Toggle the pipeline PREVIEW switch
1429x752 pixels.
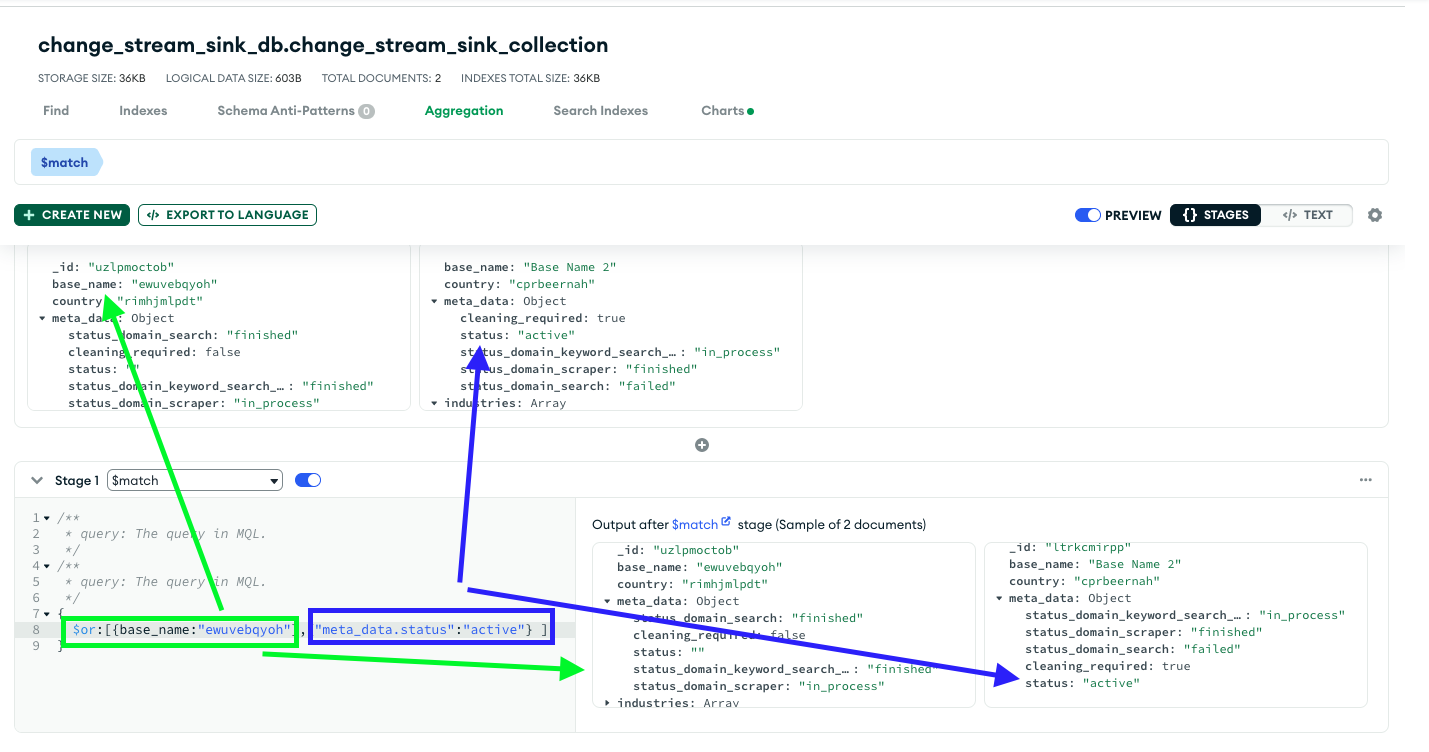click(1087, 215)
